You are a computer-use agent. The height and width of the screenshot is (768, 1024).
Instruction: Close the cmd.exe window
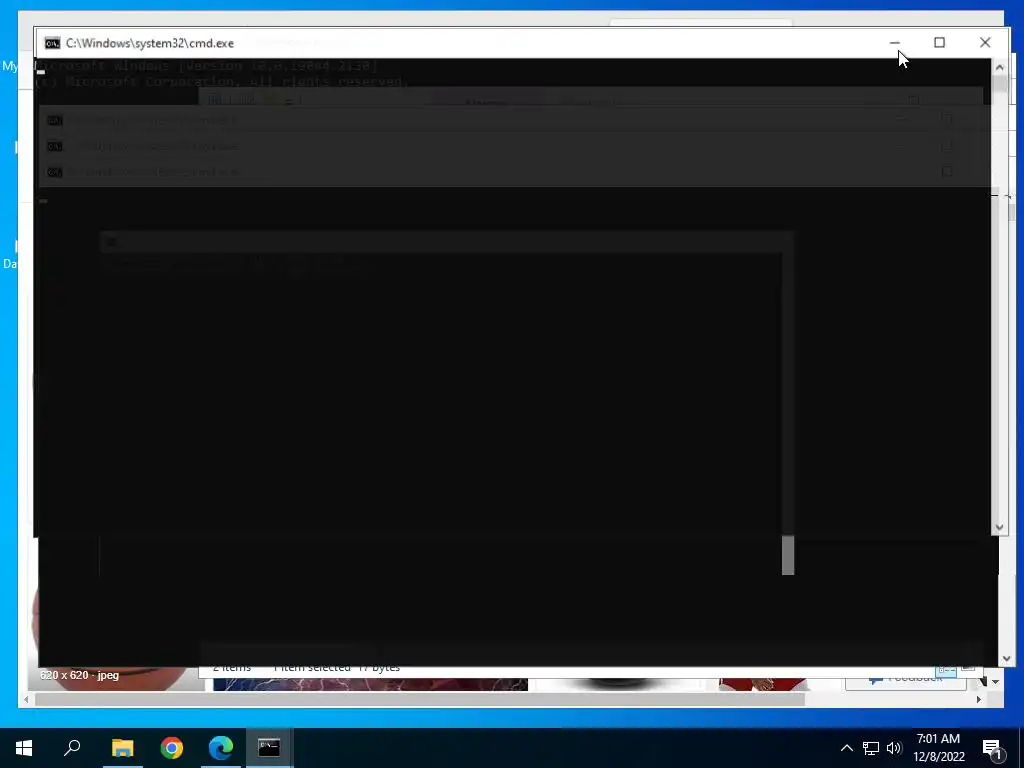[985, 43]
